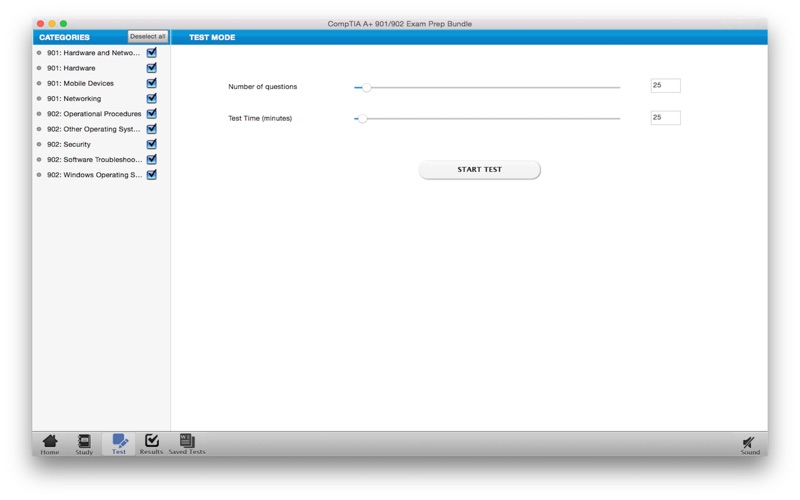
Task: Uncheck 902: Software Troubleshoo... checkbox
Action: coord(152,160)
